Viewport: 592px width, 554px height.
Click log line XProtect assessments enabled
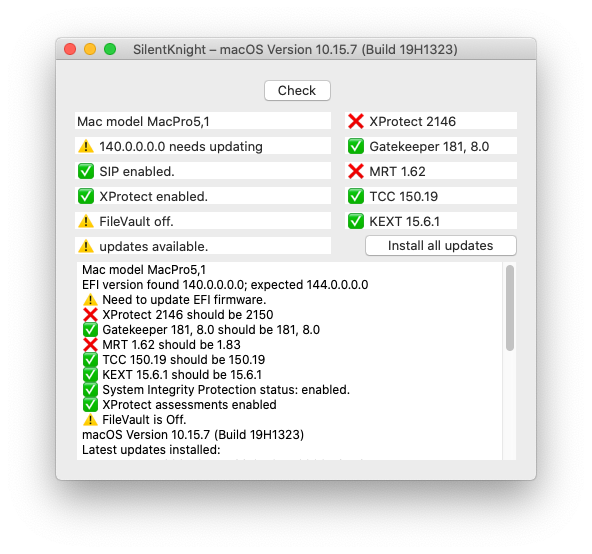click(x=189, y=405)
